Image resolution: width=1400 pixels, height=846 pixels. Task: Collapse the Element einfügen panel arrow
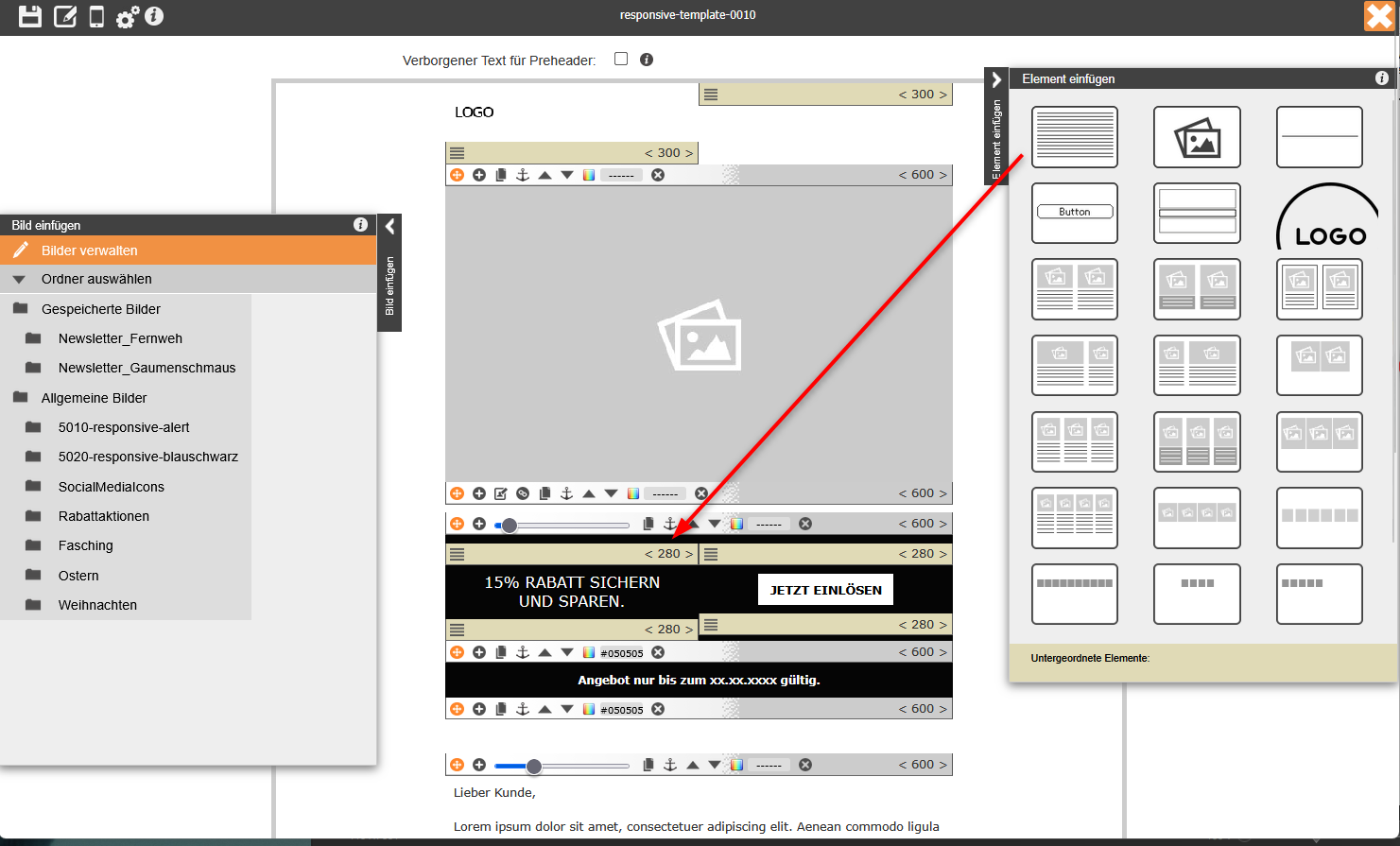996,79
